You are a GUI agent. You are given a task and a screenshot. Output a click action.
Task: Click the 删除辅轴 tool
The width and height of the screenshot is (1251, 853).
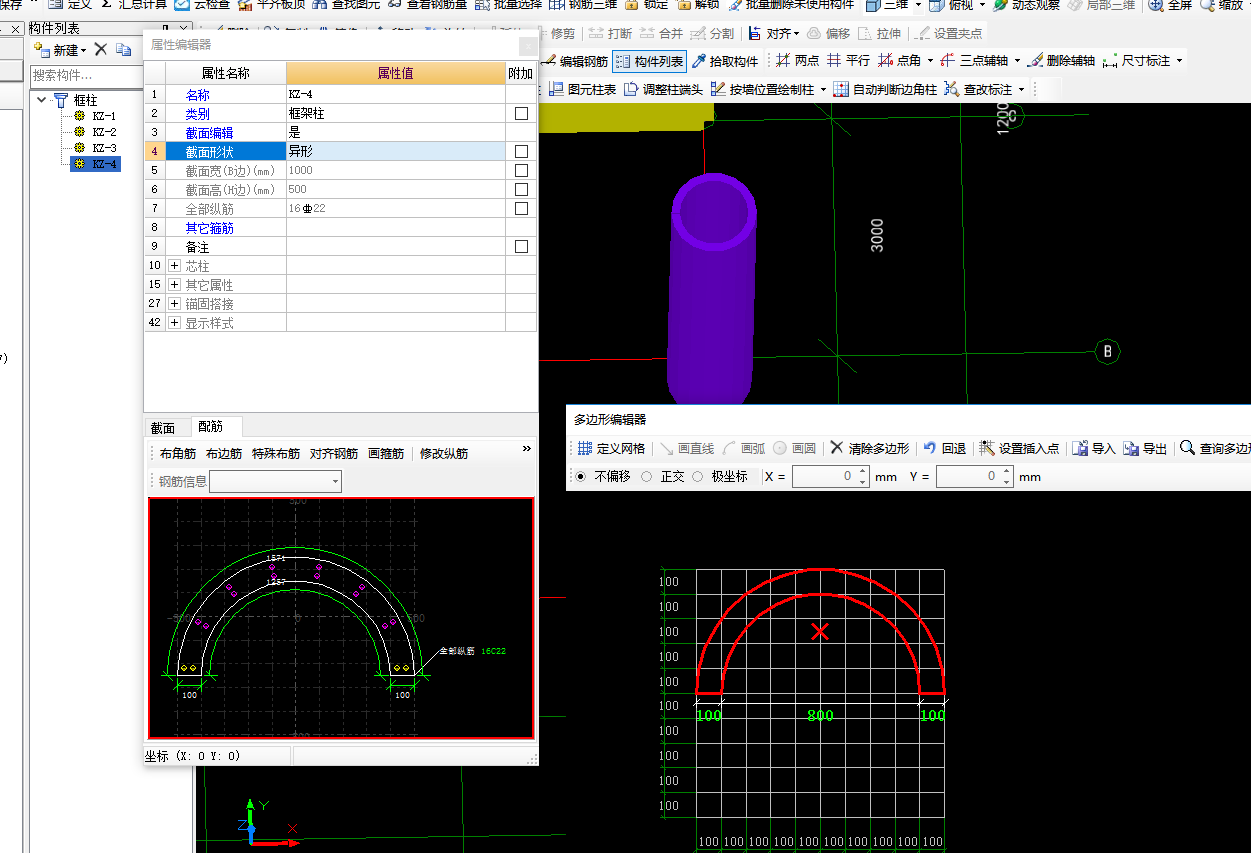pos(1062,61)
